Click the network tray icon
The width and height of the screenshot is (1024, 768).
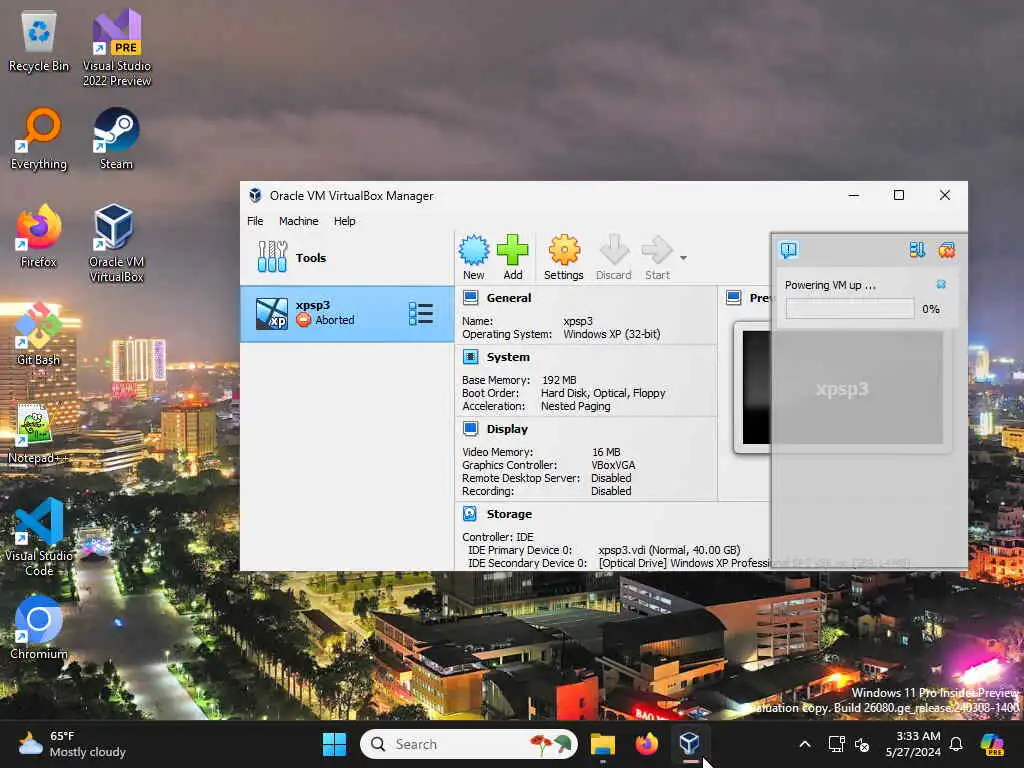(x=837, y=744)
